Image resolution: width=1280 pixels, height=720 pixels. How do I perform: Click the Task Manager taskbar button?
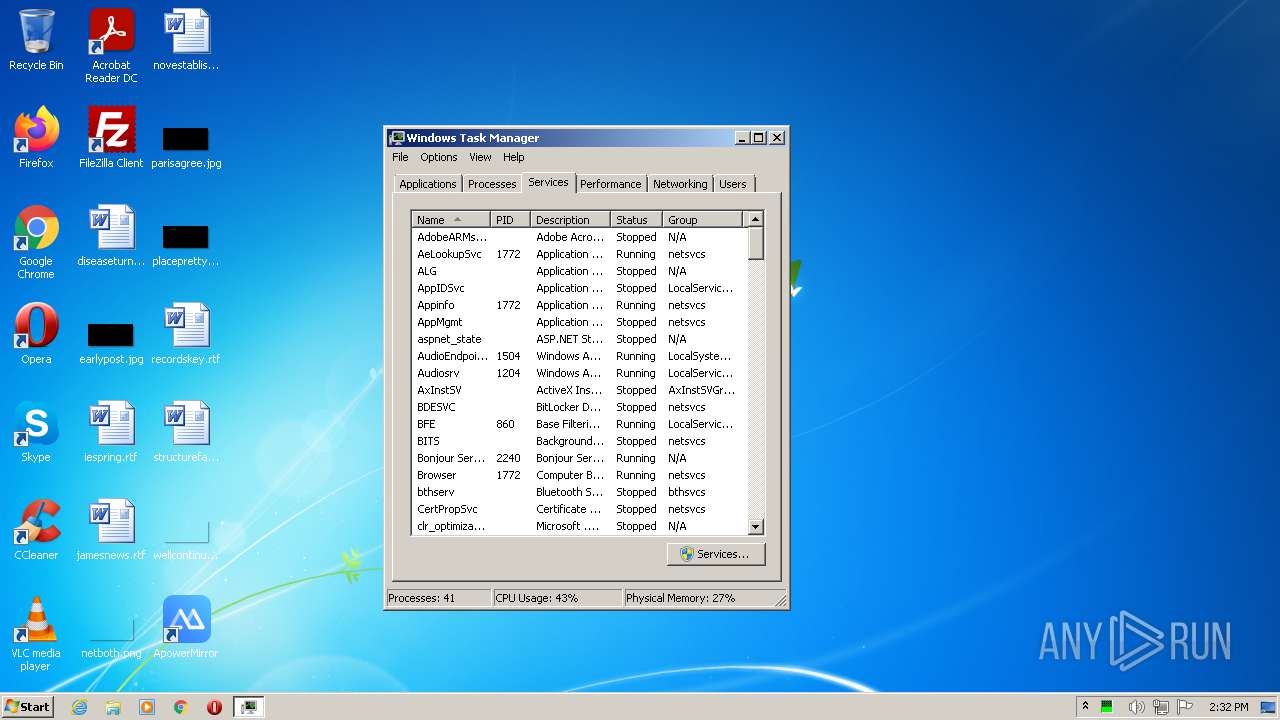click(x=248, y=707)
